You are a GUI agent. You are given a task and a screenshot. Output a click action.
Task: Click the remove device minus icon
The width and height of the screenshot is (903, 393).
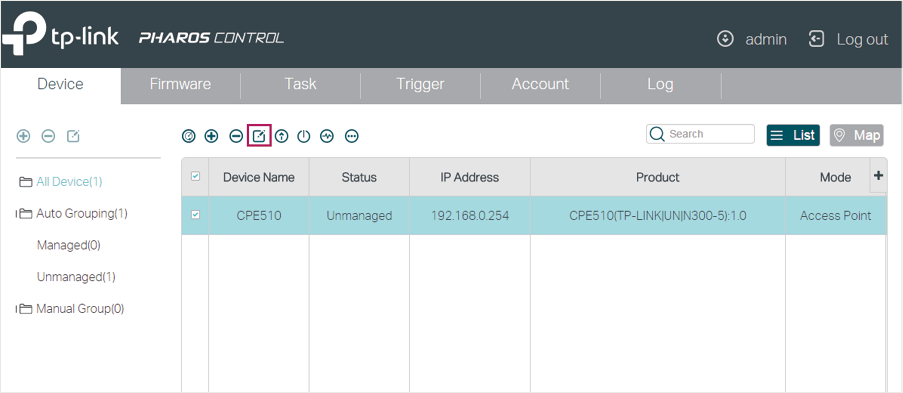coord(236,137)
